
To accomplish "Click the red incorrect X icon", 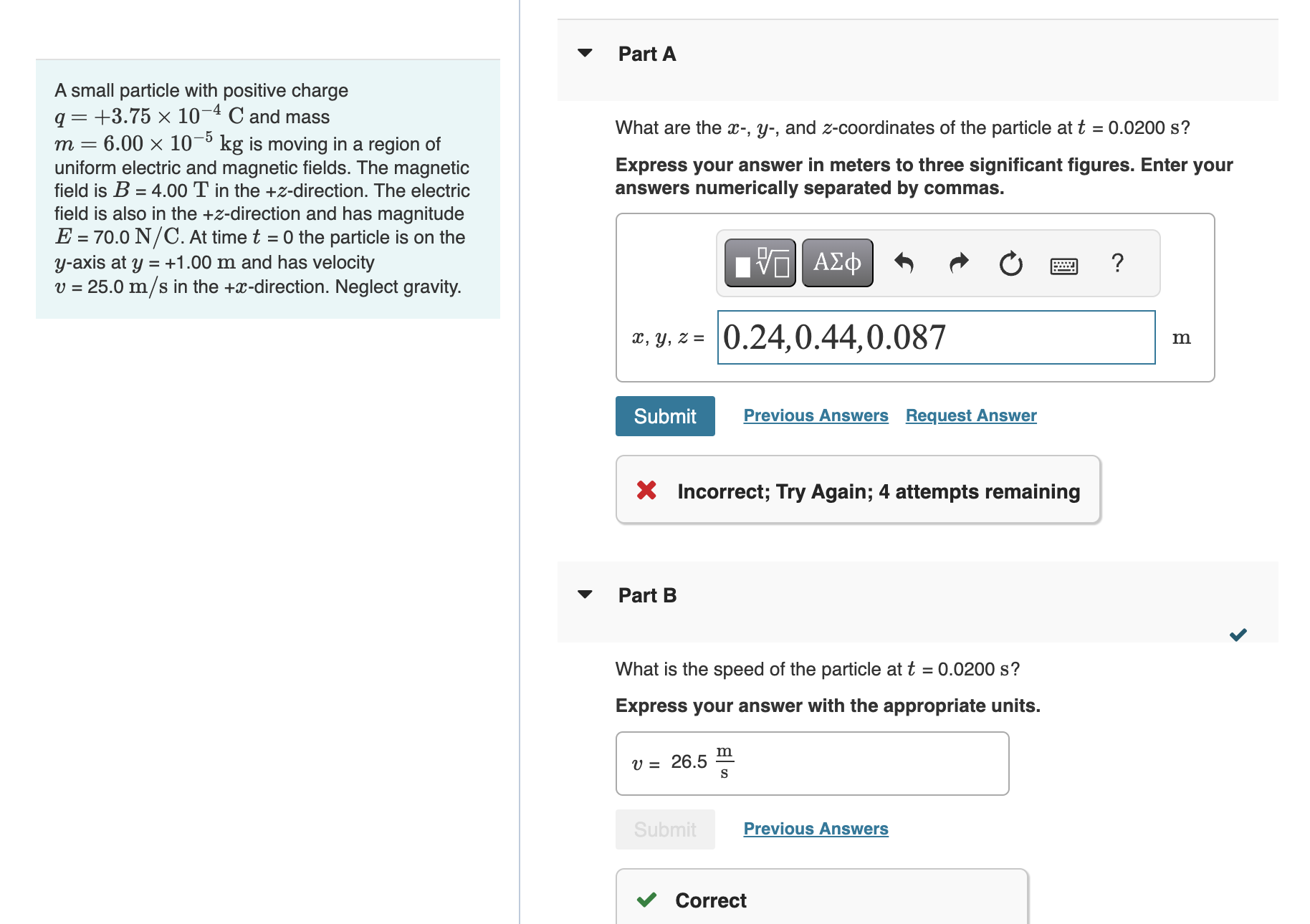I will click(646, 490).
